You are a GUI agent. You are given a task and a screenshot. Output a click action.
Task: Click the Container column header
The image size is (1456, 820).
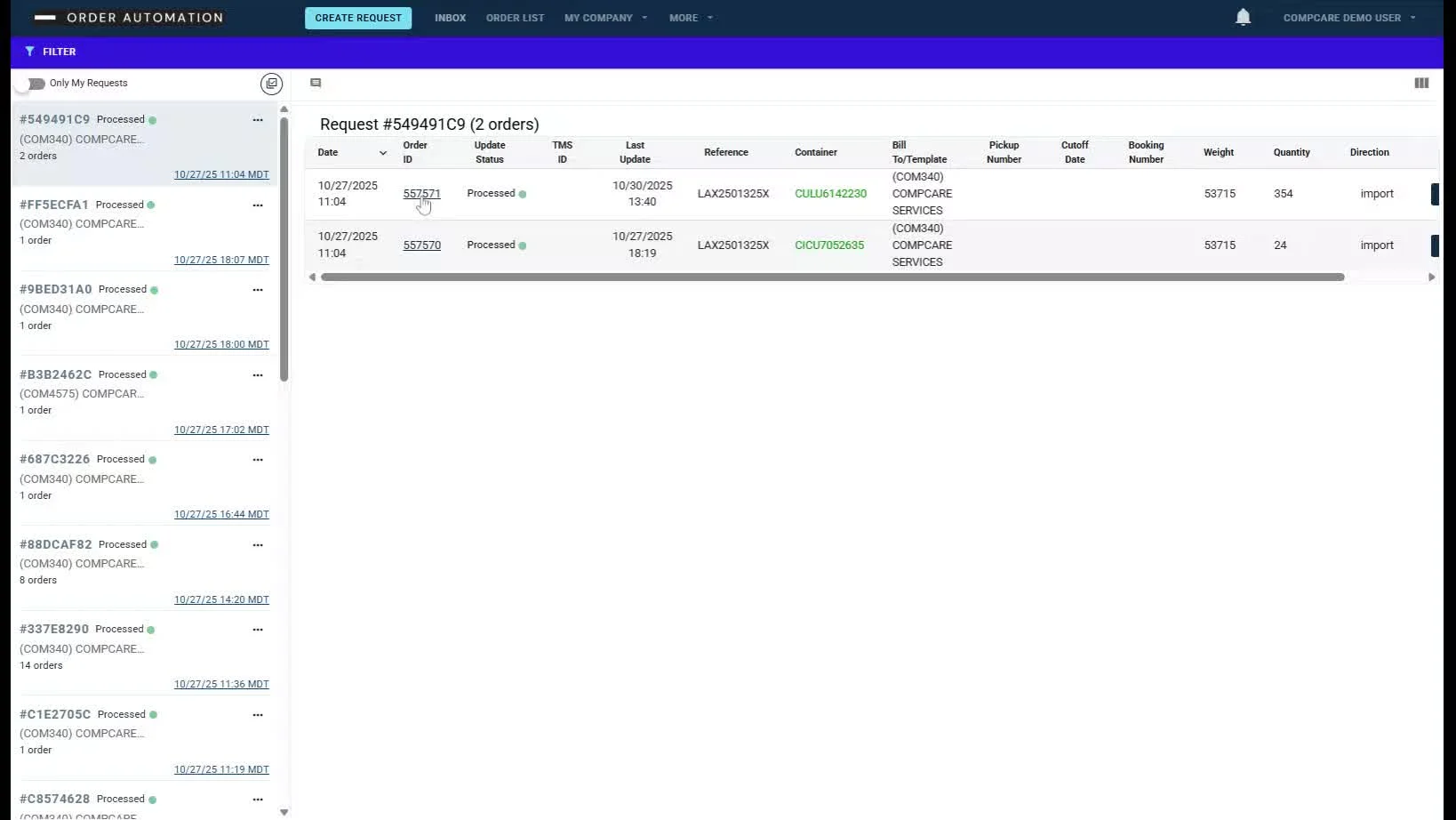pos(816,153)
